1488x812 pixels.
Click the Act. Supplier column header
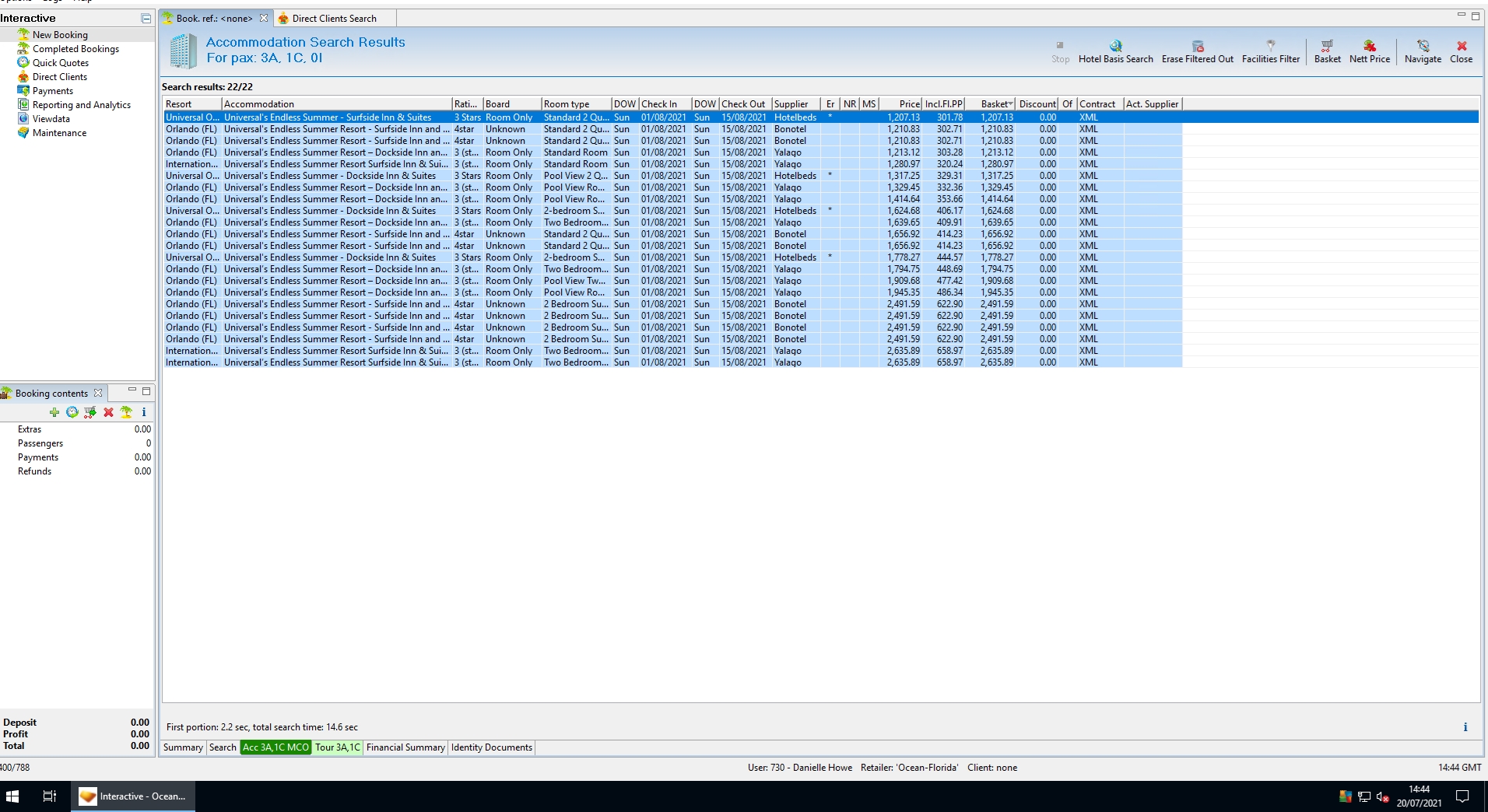pos(1153,104)
